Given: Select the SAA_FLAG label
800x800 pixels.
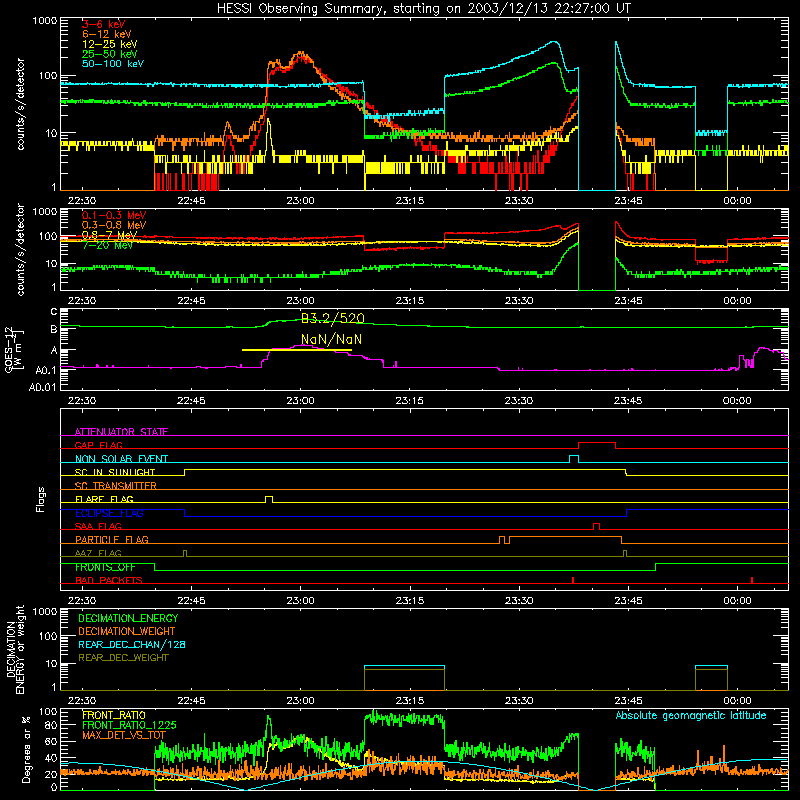Looking at the screenshot, I should coord(98,526).
